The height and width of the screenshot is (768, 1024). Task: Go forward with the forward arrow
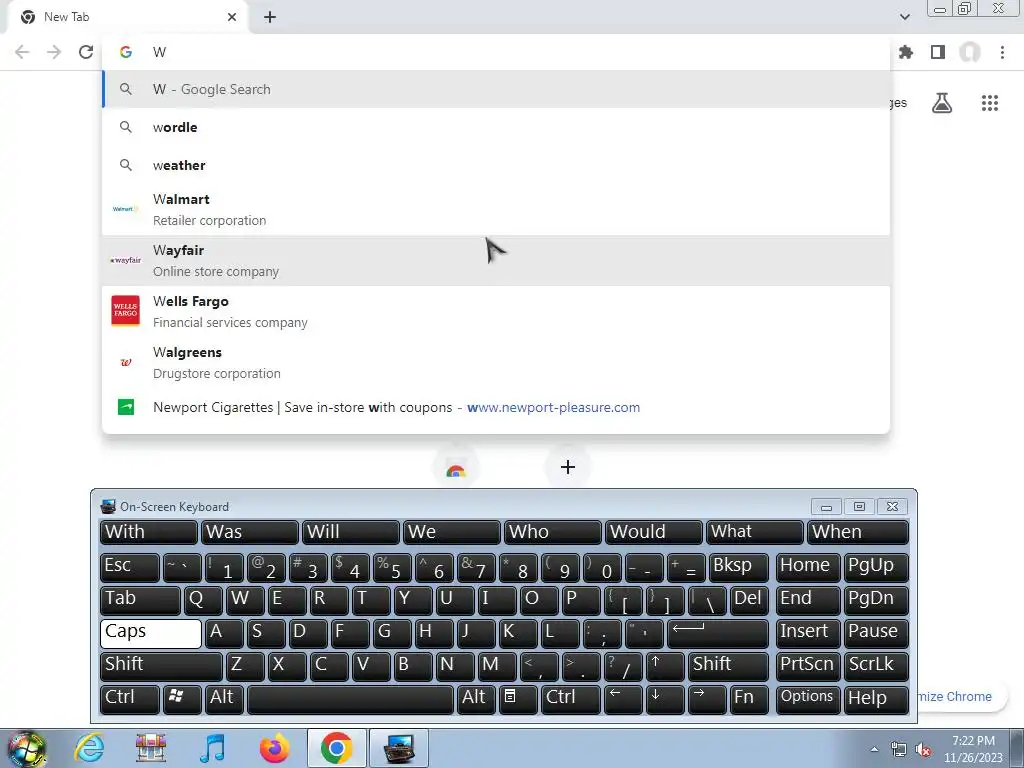(54, 52)
